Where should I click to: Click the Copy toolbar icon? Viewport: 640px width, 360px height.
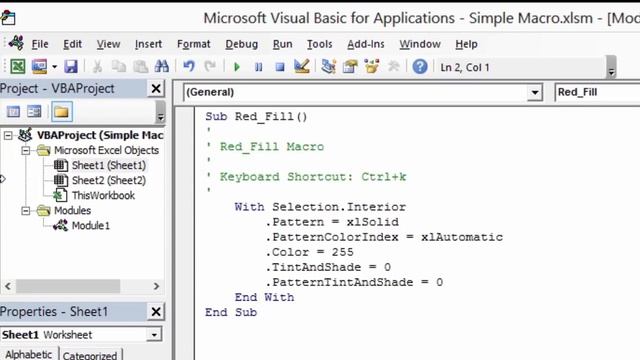(x=119, y=66)
